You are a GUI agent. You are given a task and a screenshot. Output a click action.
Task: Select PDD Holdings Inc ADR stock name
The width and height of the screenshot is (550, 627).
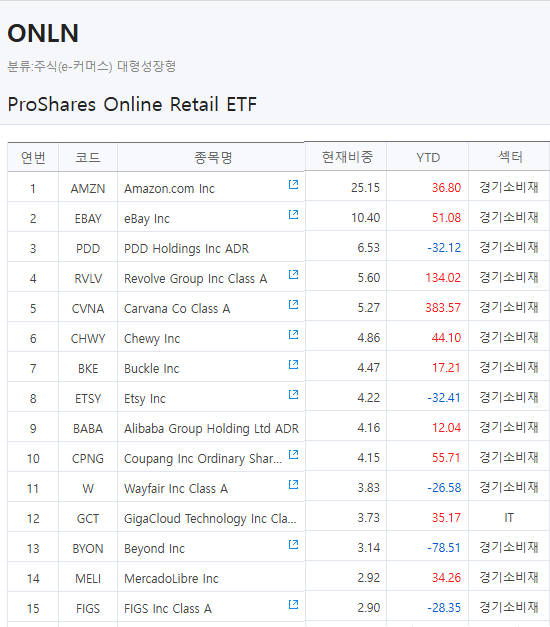(x=186, y=248)
